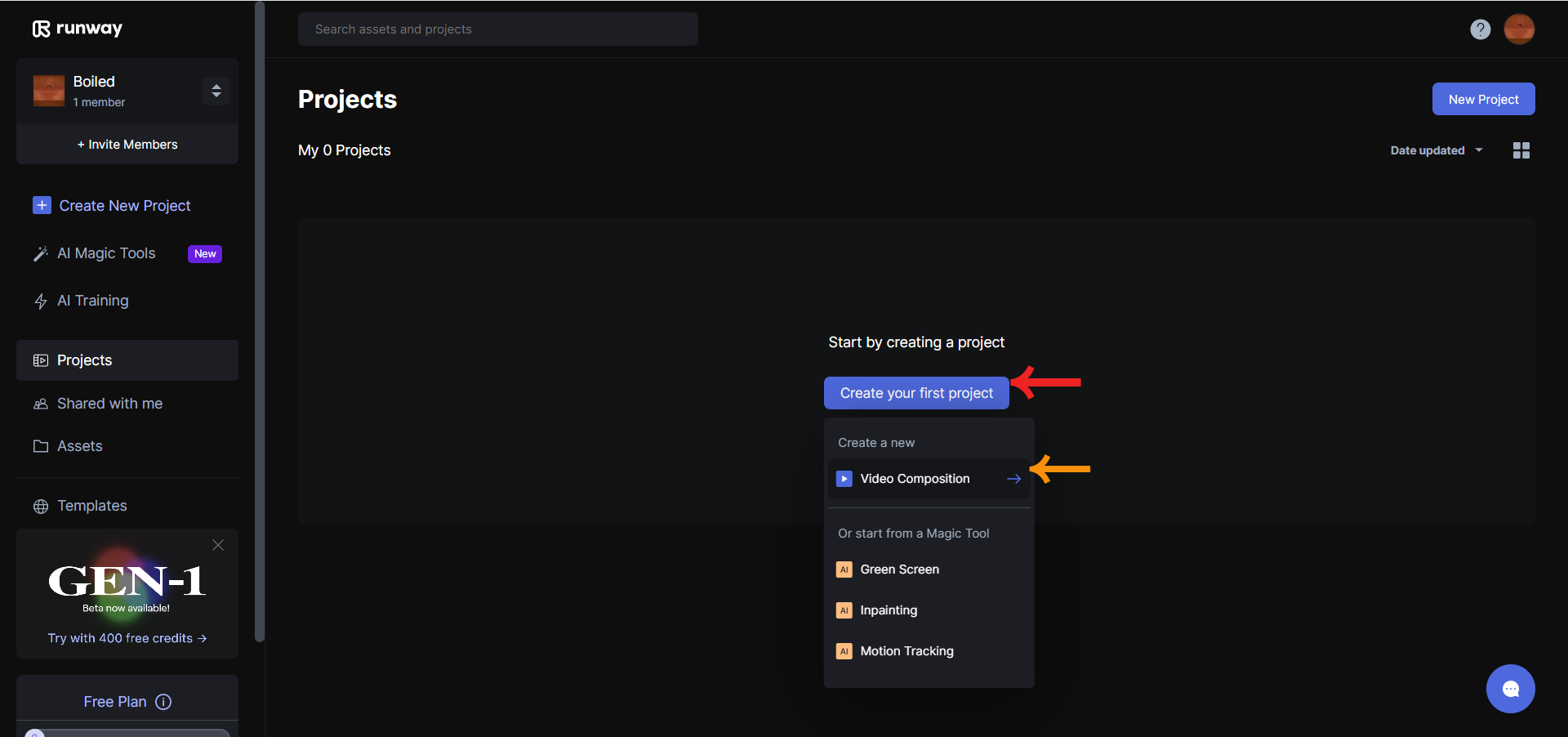The height and width of the screenshot is (737, 1568).
Task: Click the Create New Project plus icon
Action: point(42,205)
